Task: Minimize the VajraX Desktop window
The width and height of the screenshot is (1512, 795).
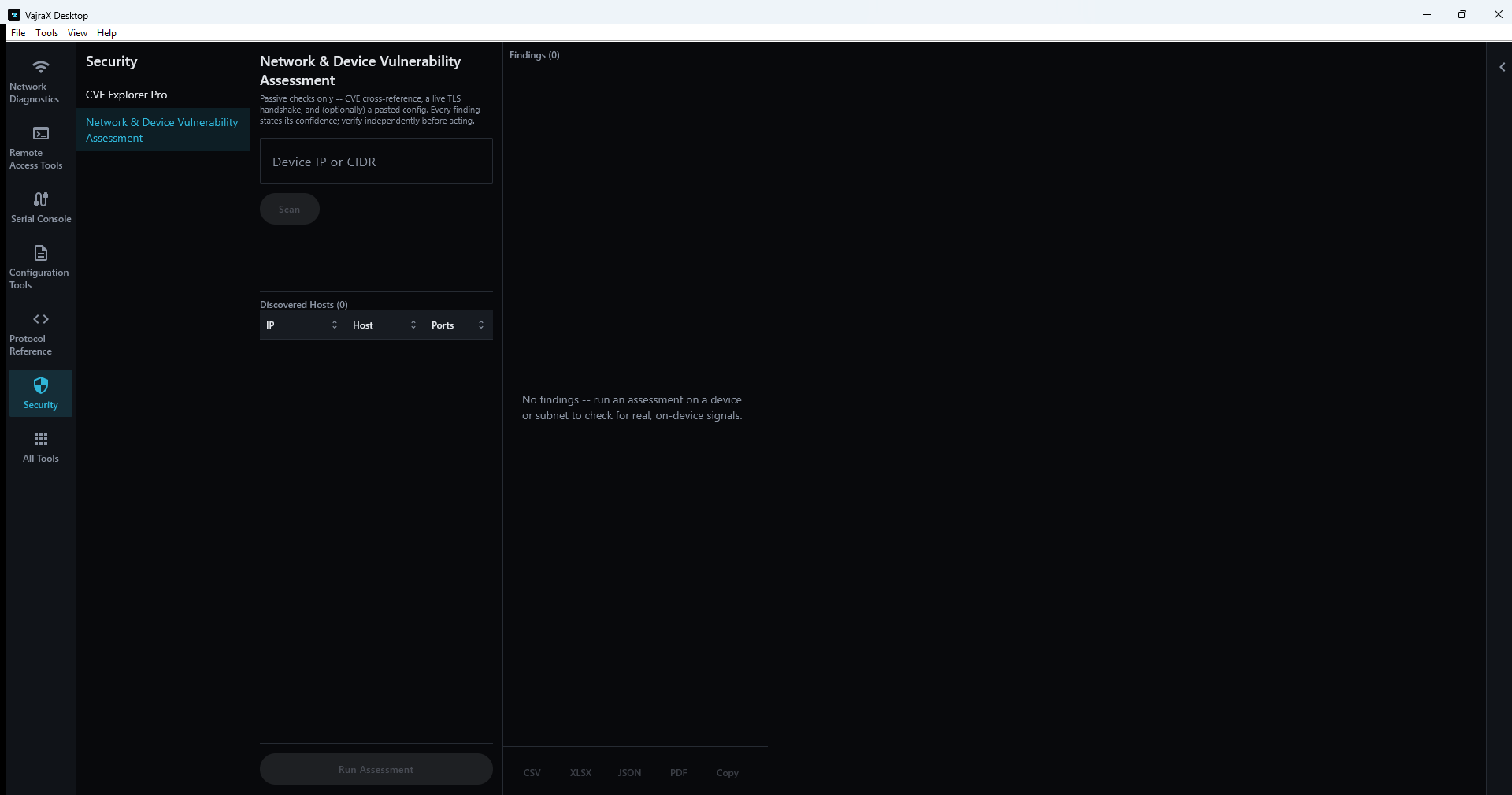Action: [1426, 14]
